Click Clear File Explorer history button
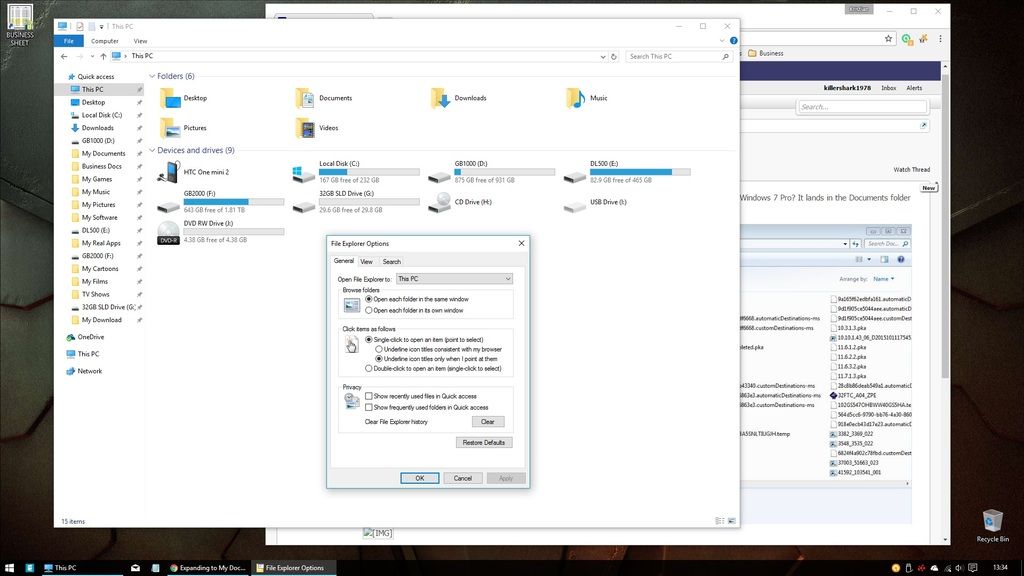Viewport: 1024px width, 576px height. coord(488,422)
